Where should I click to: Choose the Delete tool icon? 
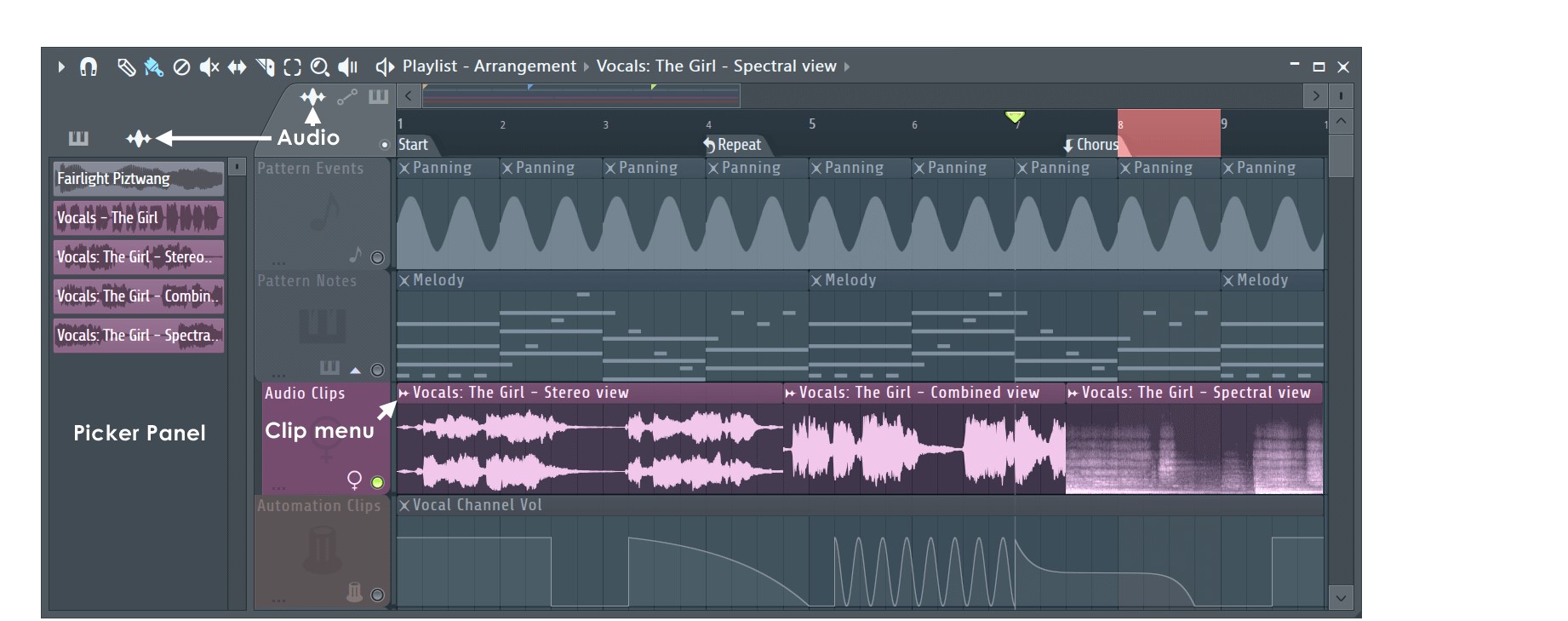coord(181,66)
